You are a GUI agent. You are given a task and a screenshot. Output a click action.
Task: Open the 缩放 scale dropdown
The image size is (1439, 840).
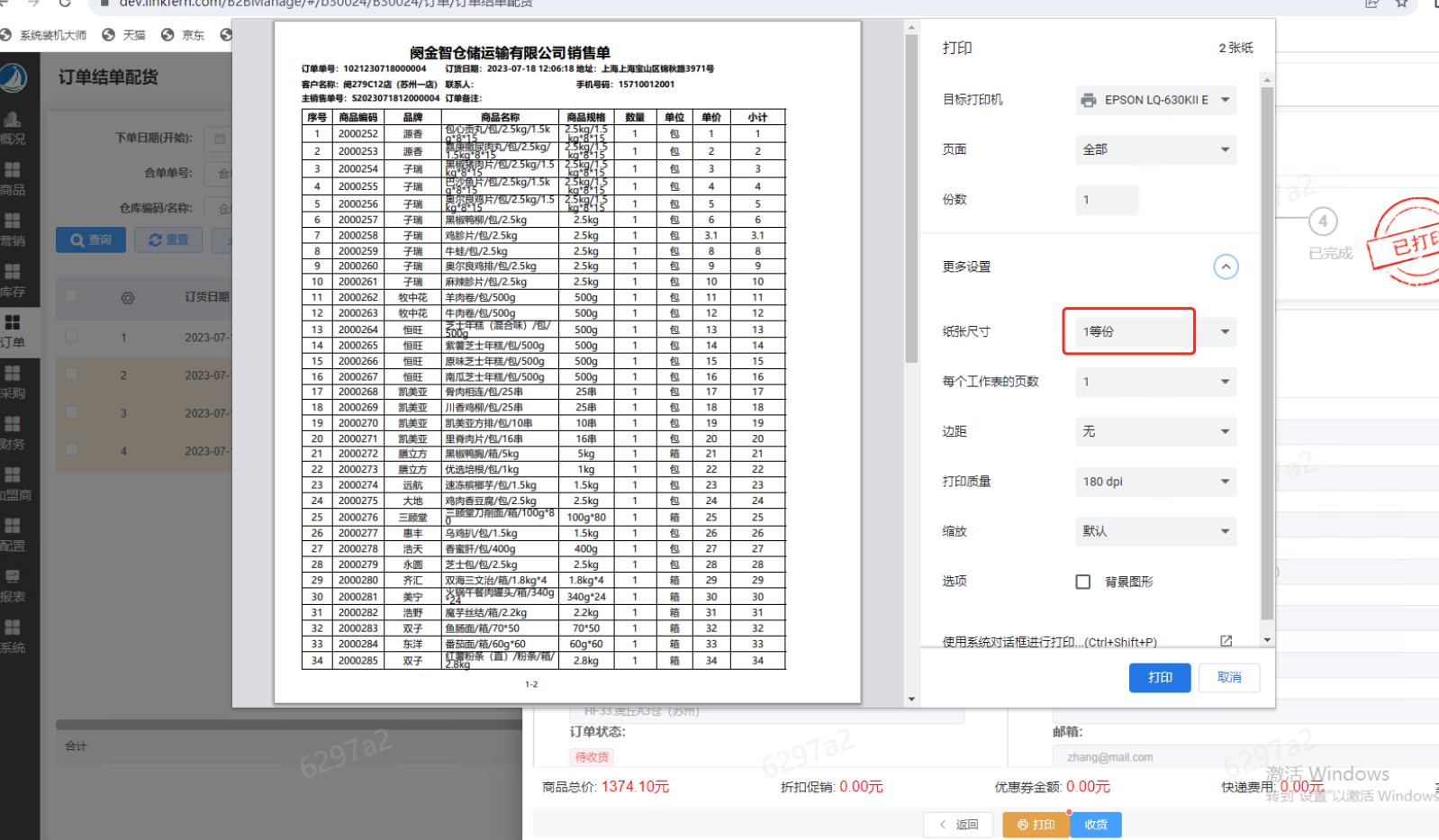1156,531
